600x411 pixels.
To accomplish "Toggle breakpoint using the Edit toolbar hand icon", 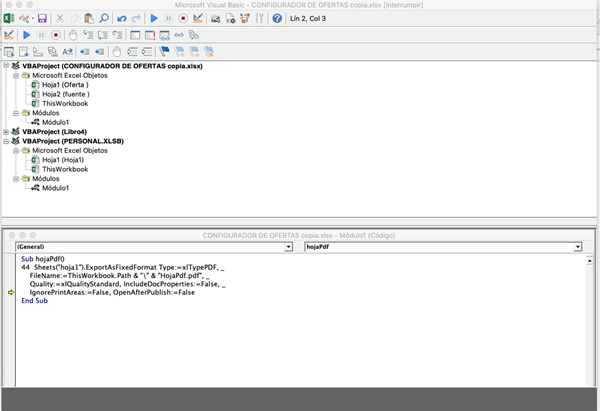I will coord(117,52).
